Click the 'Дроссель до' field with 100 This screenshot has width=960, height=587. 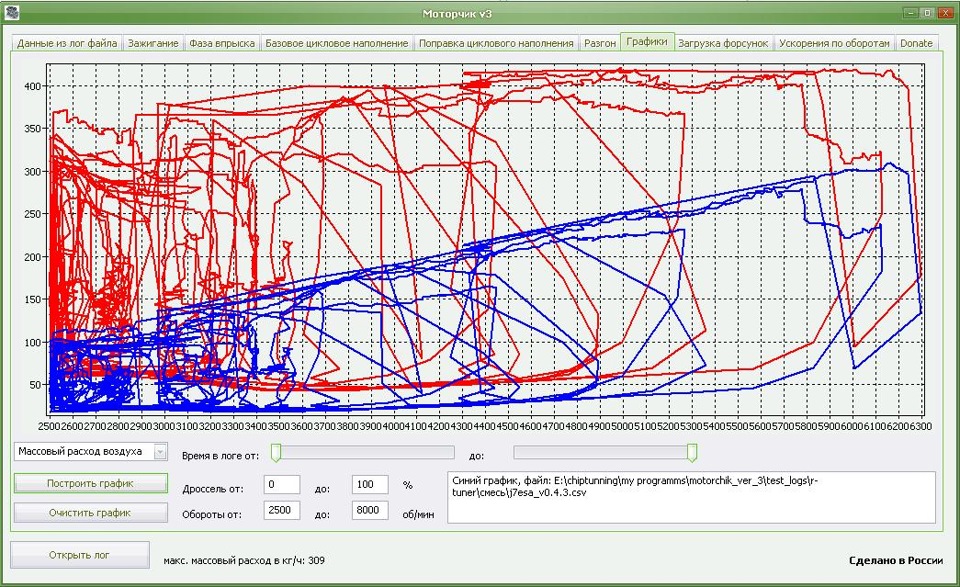pos(370,484)
